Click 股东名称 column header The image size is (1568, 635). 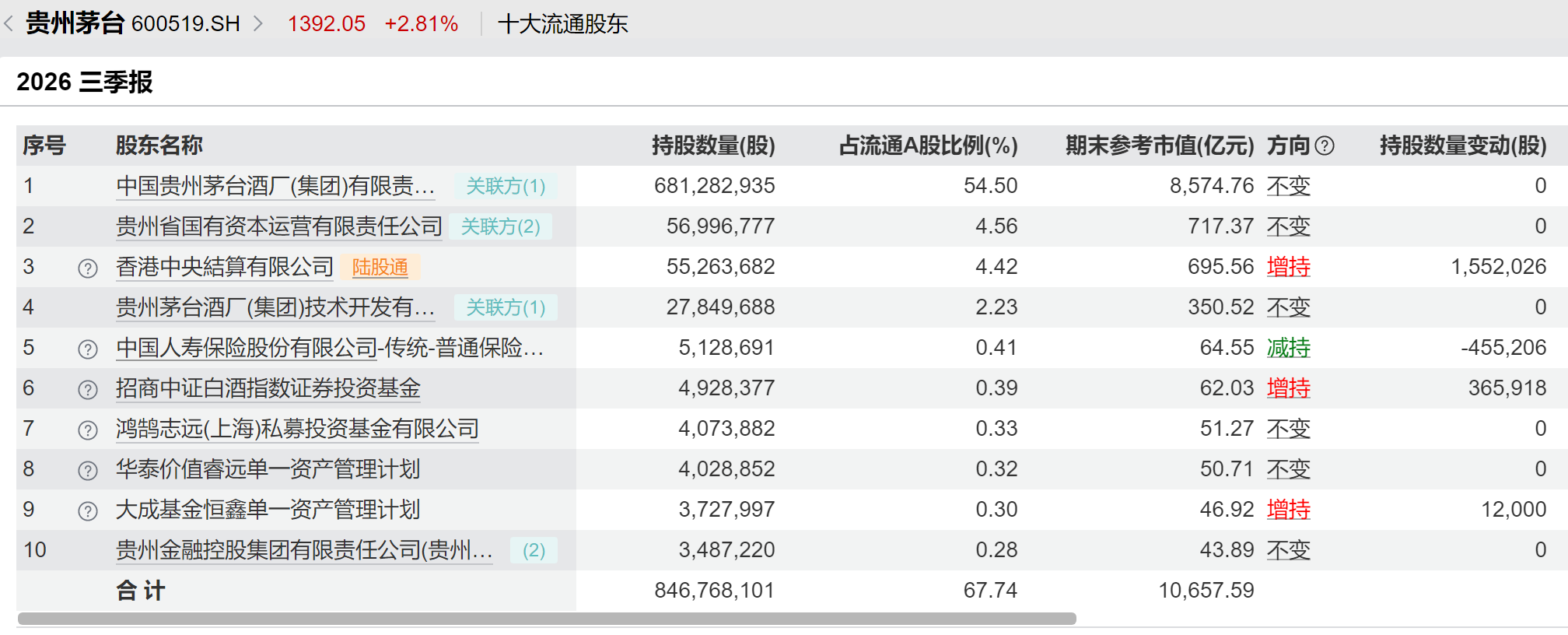159,146
